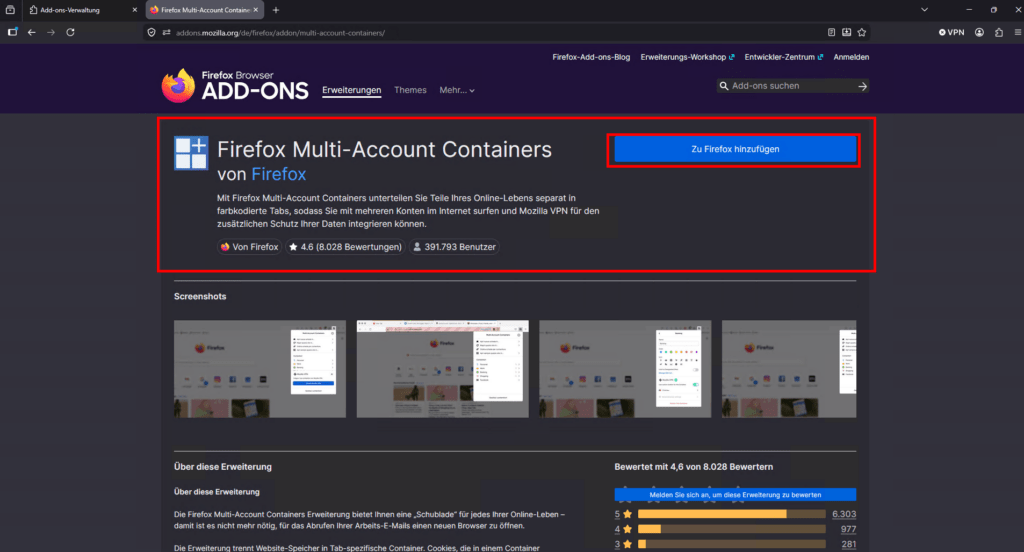The width and height of the screenshot is (1024, 552).
Task: Go back with the browser back arrow
Action: pyautogui.click(x=31, y=32)
